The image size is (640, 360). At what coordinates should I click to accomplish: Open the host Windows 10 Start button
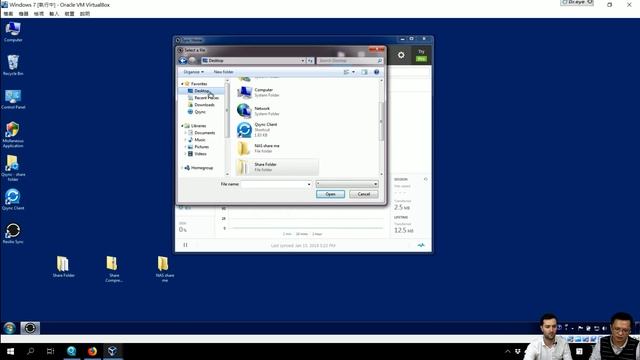pos(10,351)
